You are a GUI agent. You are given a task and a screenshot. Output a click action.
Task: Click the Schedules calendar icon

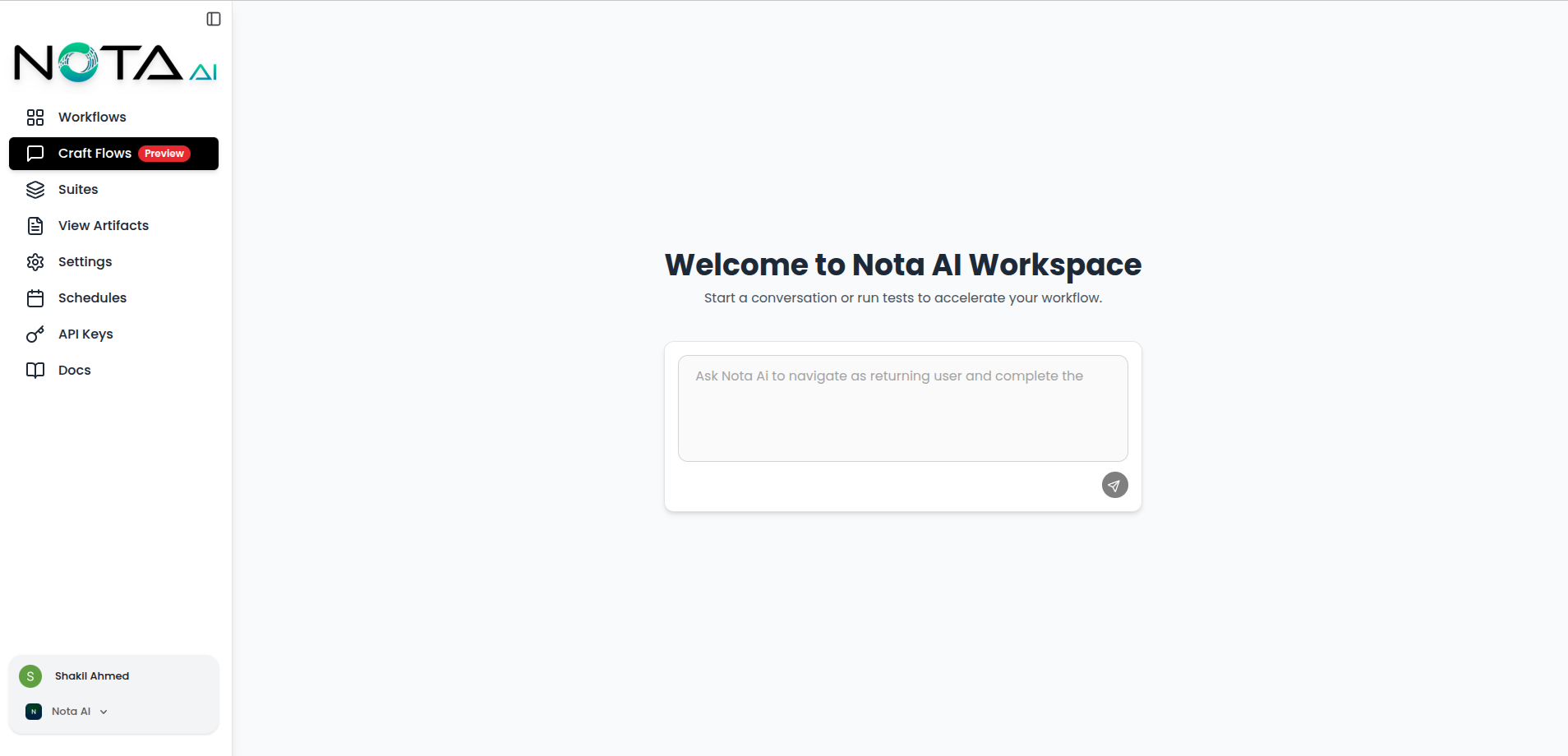(36, 297)
